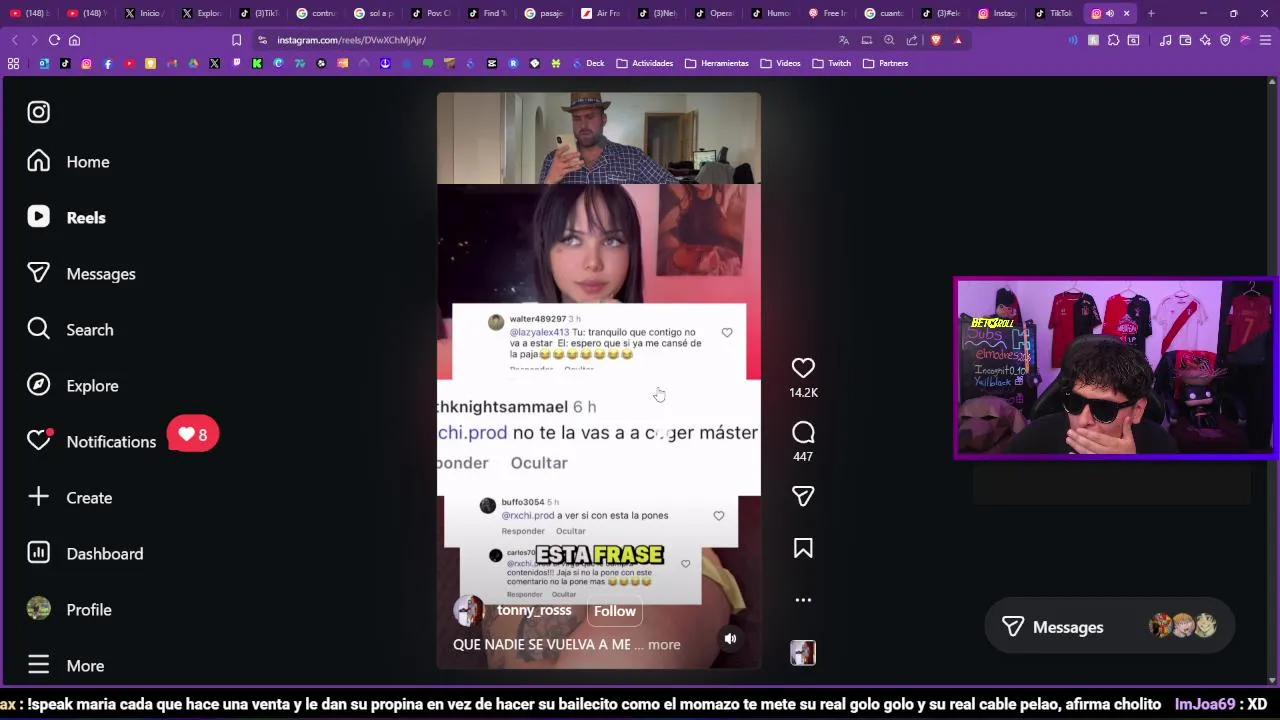Screen dimensions: 1280x720
Task: Open your Profile from the sidebar
Action: (x=69, y=610)
